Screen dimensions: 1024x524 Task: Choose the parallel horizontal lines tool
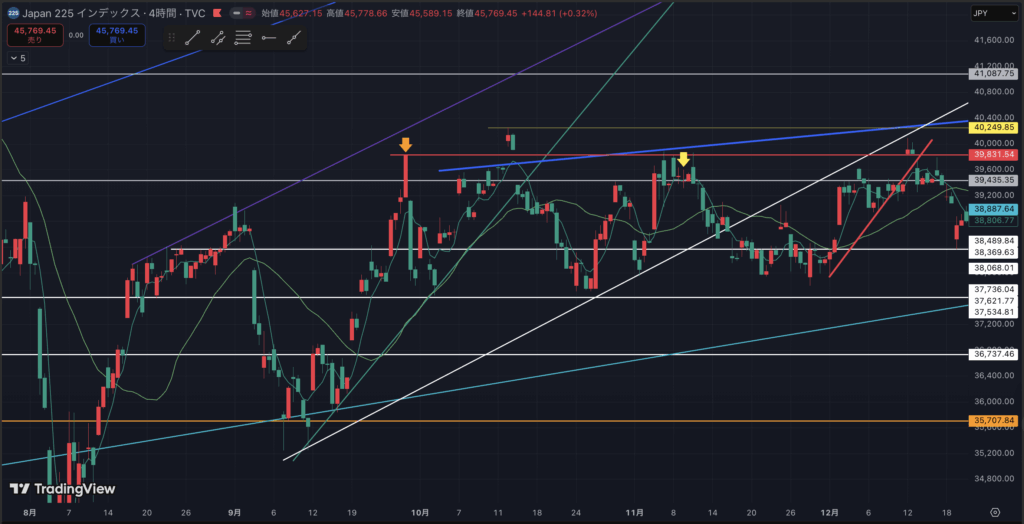point(243,38)
